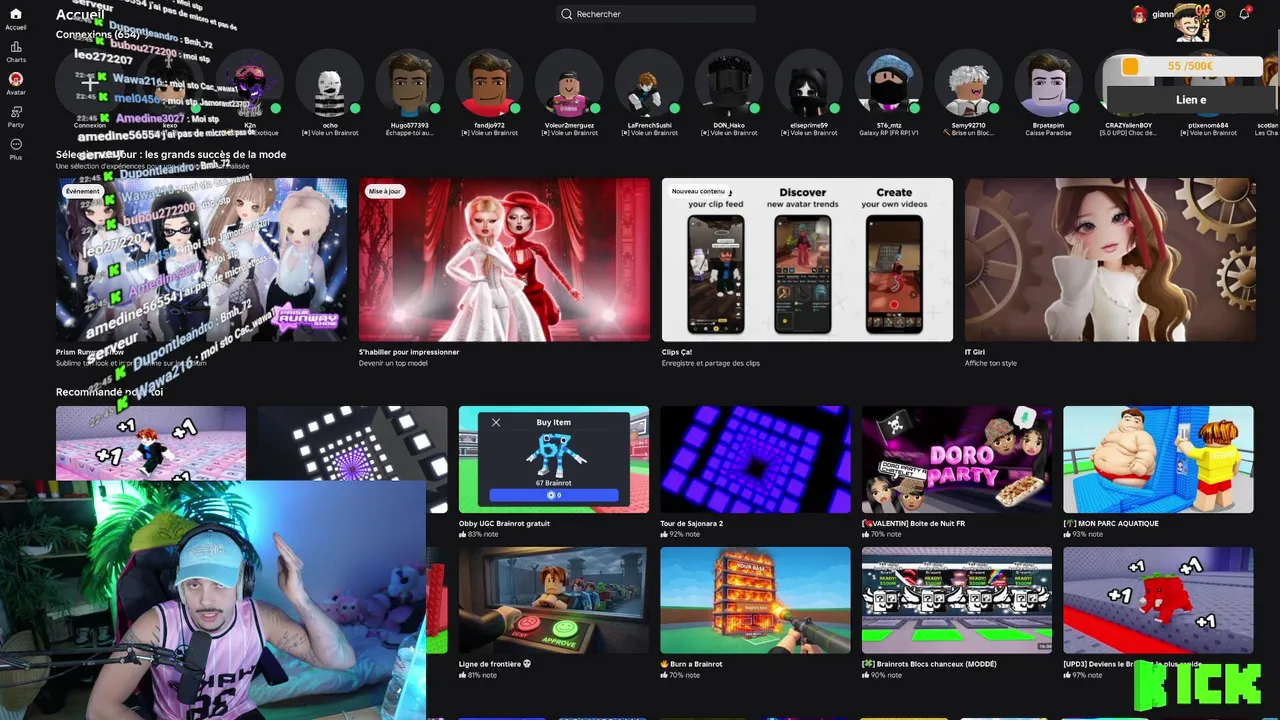Click the add Connexion plus button
1280x720 pixels.
pos(89,84)
